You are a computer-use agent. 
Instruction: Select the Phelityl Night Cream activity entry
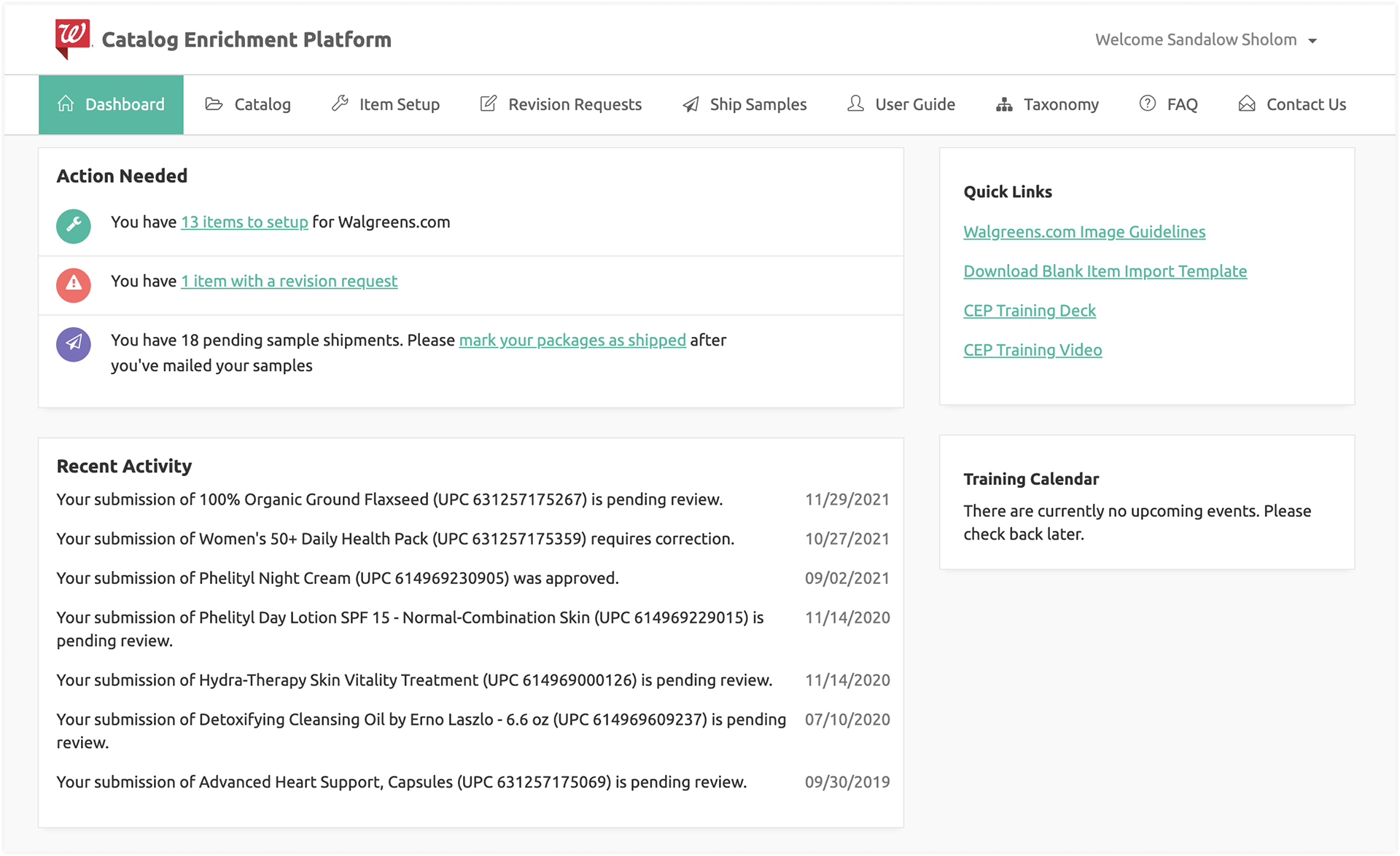(x=338, y=578)
